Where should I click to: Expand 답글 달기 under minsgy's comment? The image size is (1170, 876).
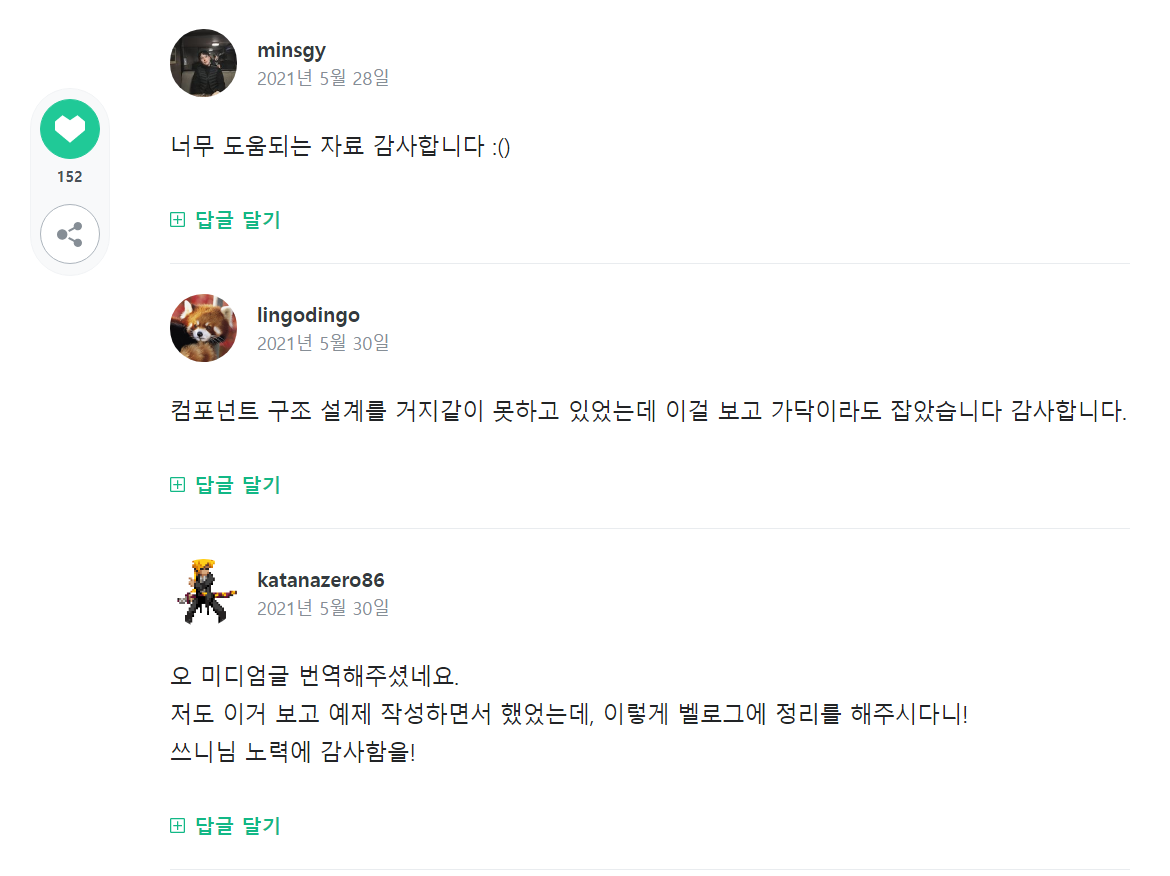click(x=238, y=220)
